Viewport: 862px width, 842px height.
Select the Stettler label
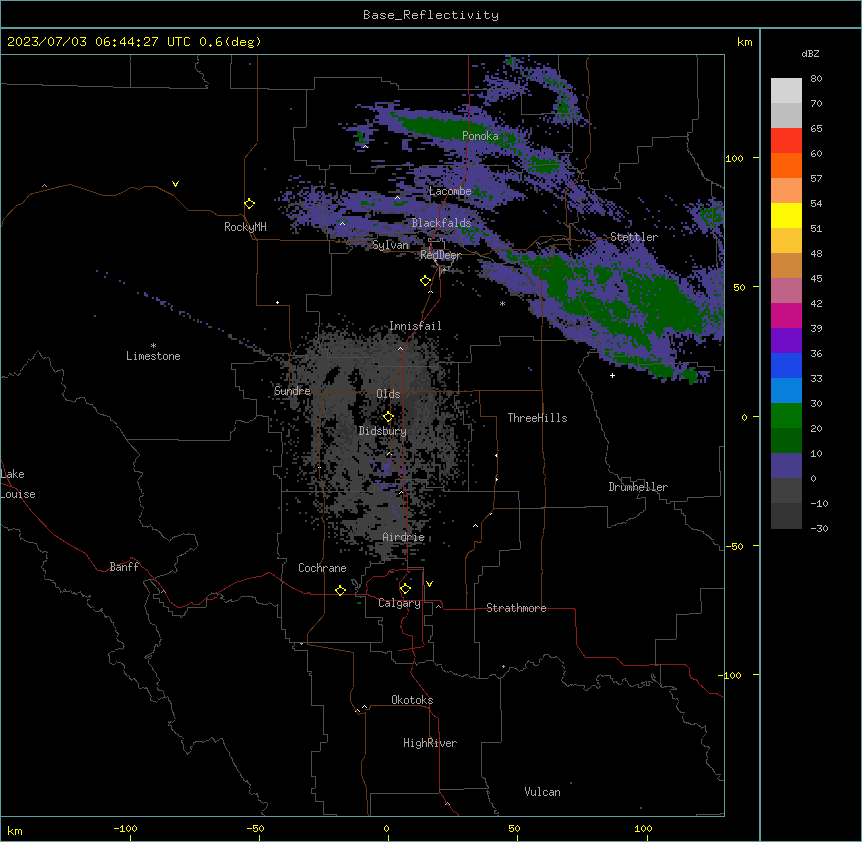[634, 237]
